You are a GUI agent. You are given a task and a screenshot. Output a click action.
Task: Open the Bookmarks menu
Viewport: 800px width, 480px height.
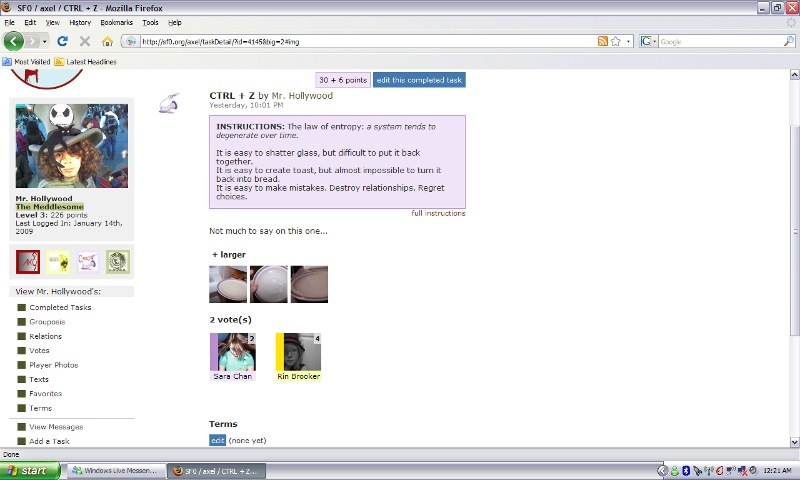[x=116, y=22]
